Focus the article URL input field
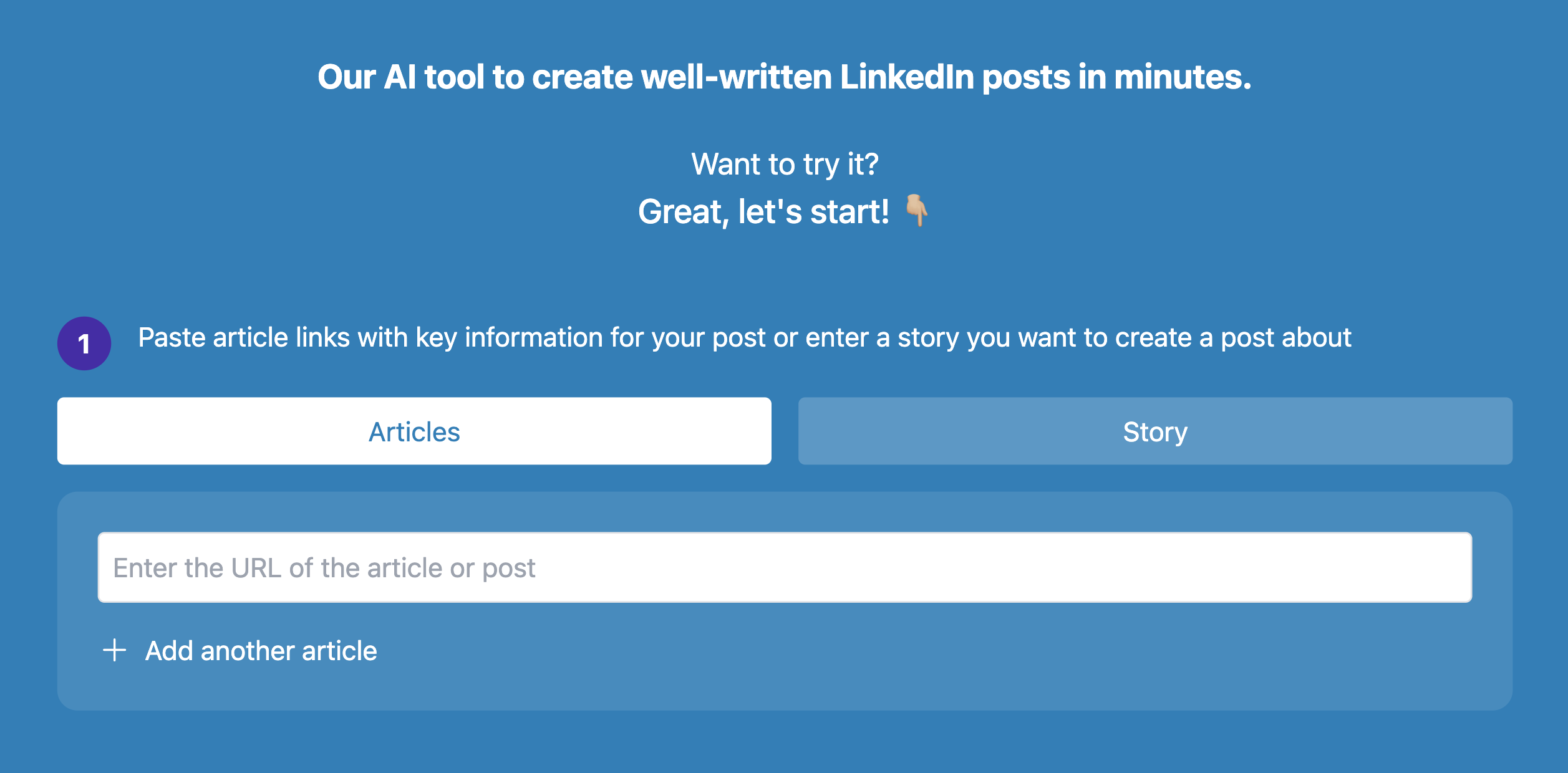The height and width of the screenshot is (773, 1568). [x=785, y=567]
